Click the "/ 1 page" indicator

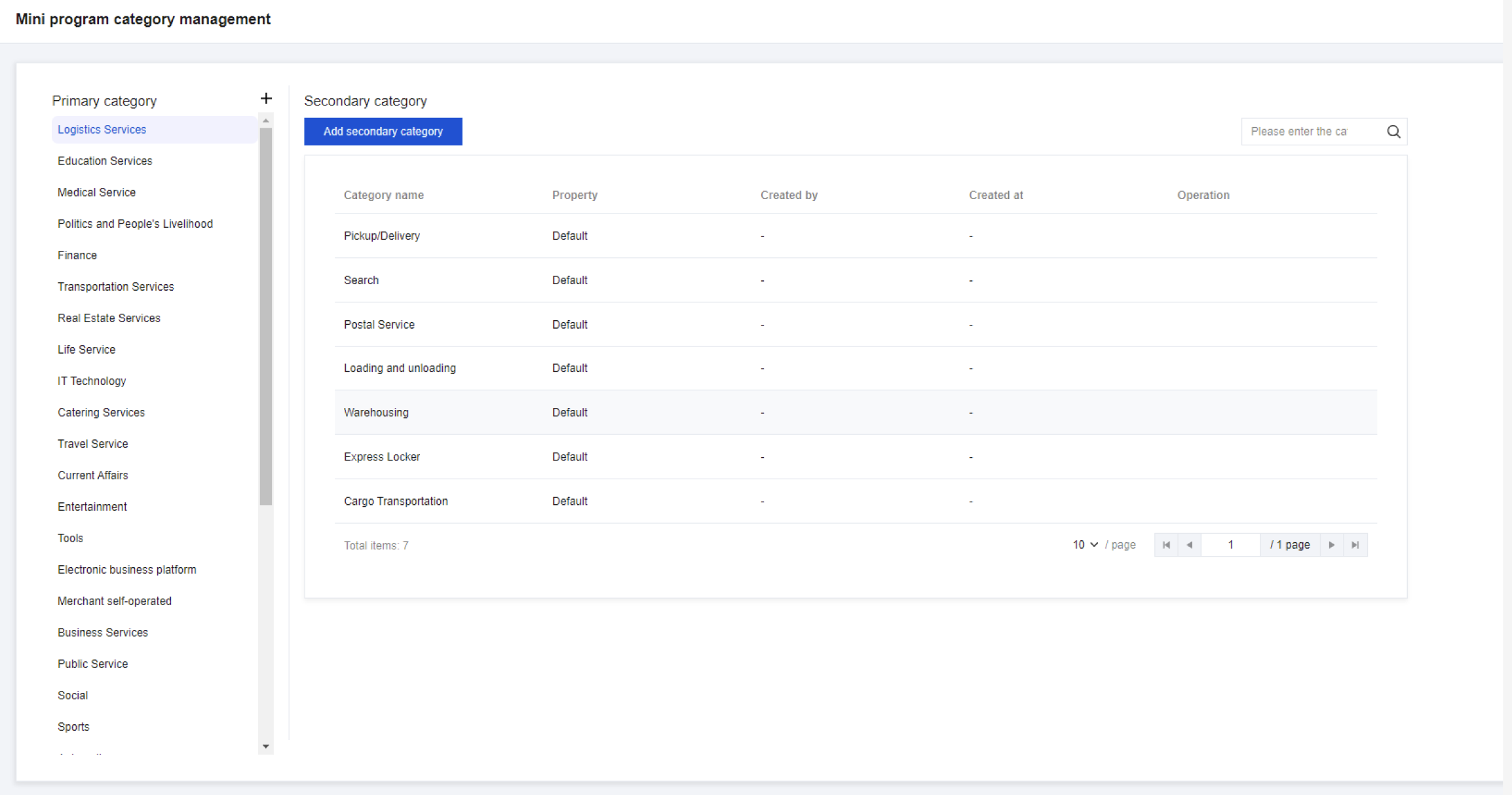click(x=1290, y=545)
